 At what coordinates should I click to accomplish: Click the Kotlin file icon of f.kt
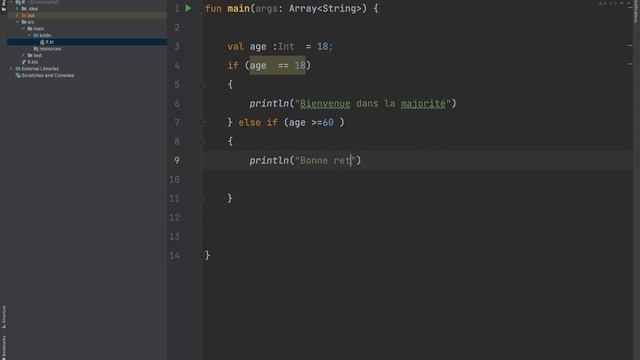pos(42,42)
